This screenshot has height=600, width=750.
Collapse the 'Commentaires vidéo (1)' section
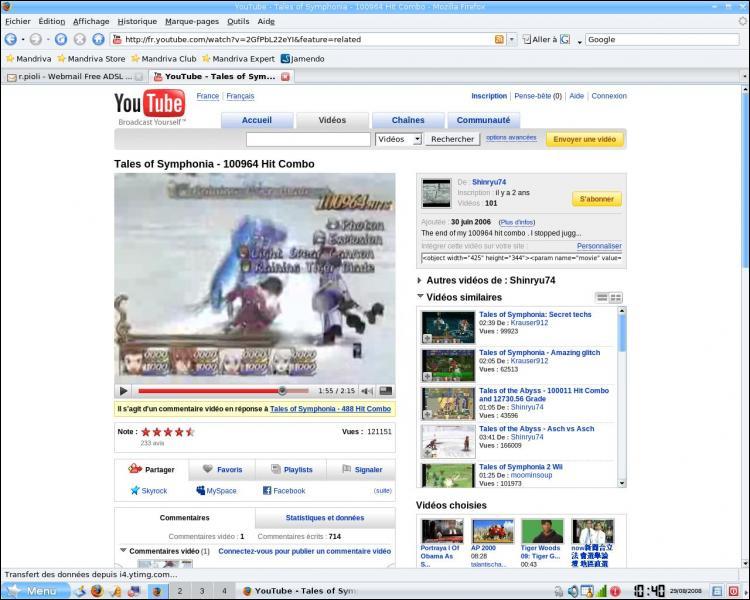123,551
